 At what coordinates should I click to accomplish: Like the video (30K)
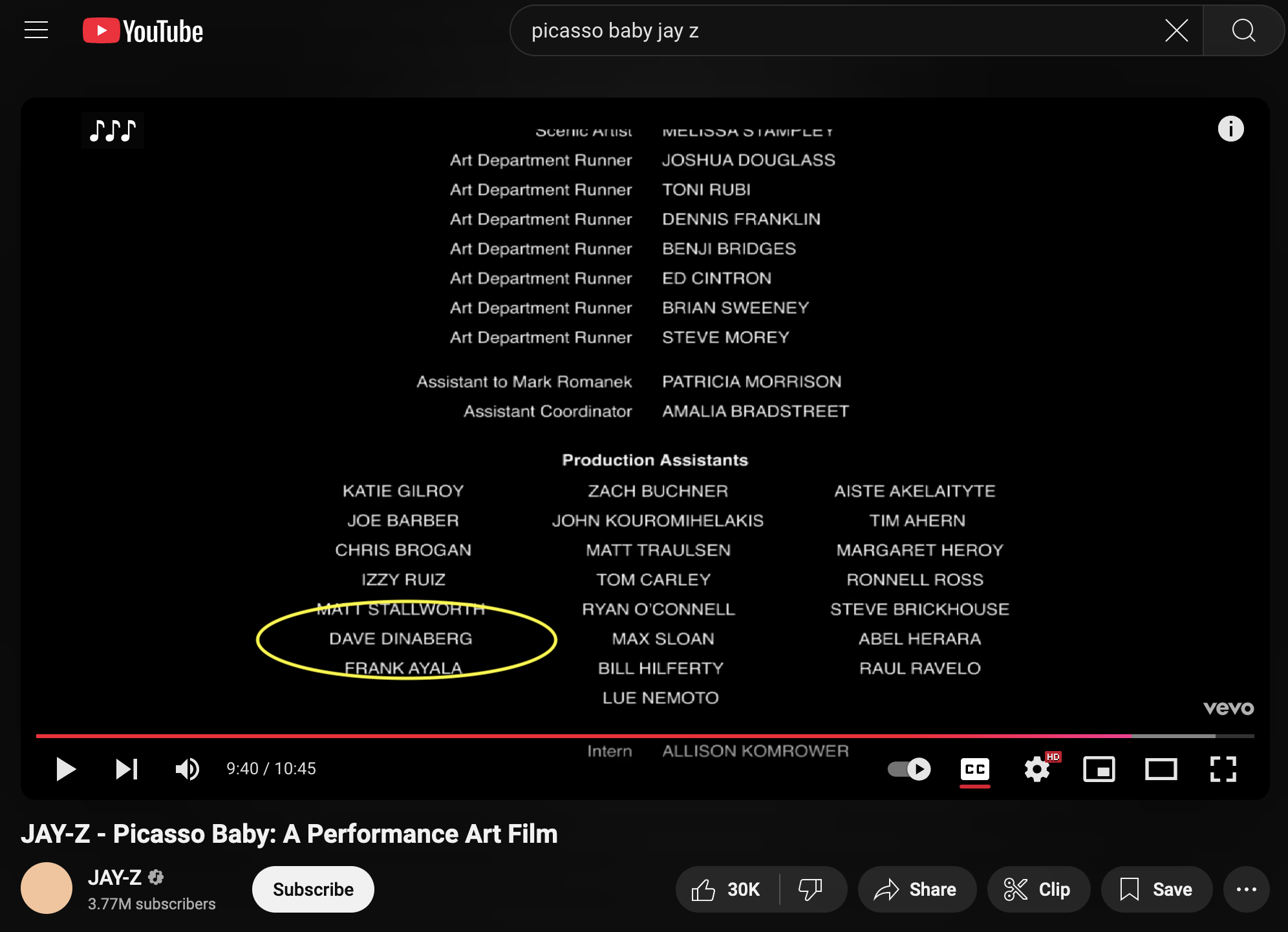pyautogui.click(x=727, y=889)
